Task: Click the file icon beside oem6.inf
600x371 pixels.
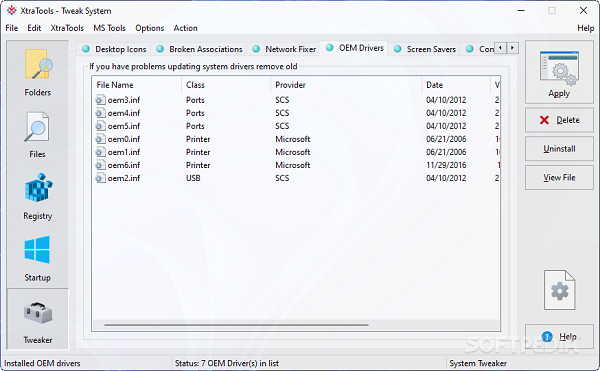Action: [100, 165]
